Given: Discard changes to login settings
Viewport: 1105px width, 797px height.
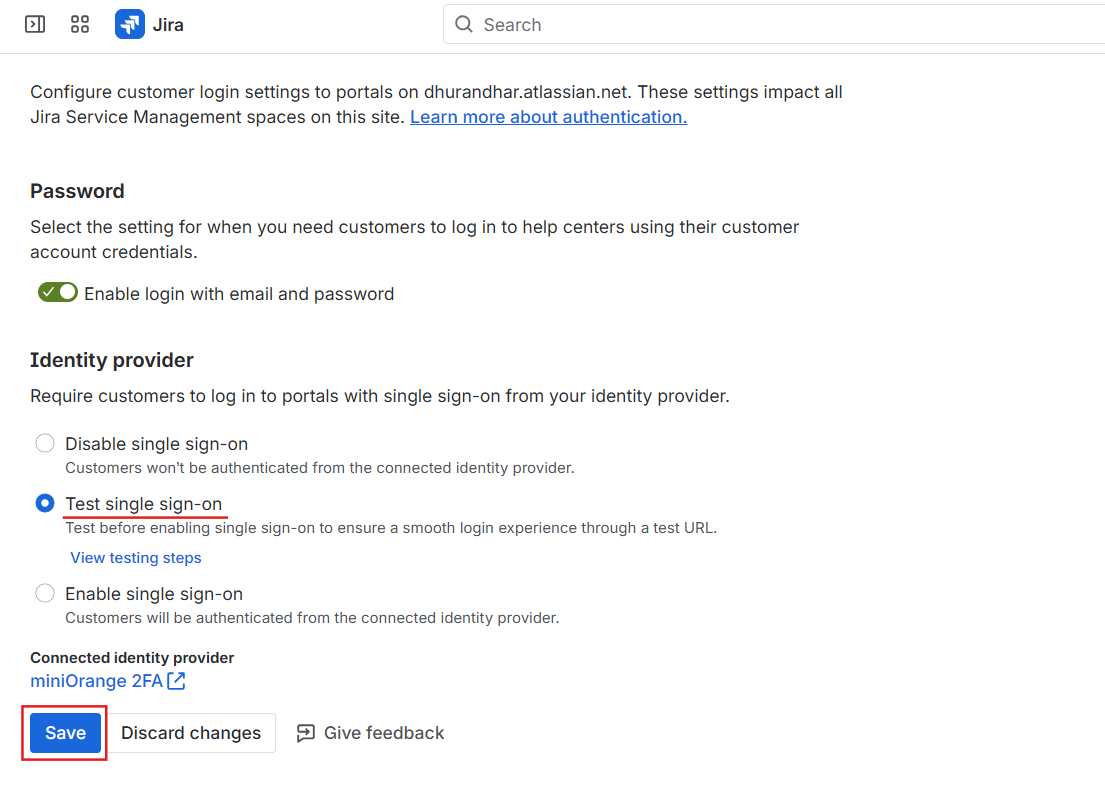Looking at the screenshot, I should click(190, 732).
